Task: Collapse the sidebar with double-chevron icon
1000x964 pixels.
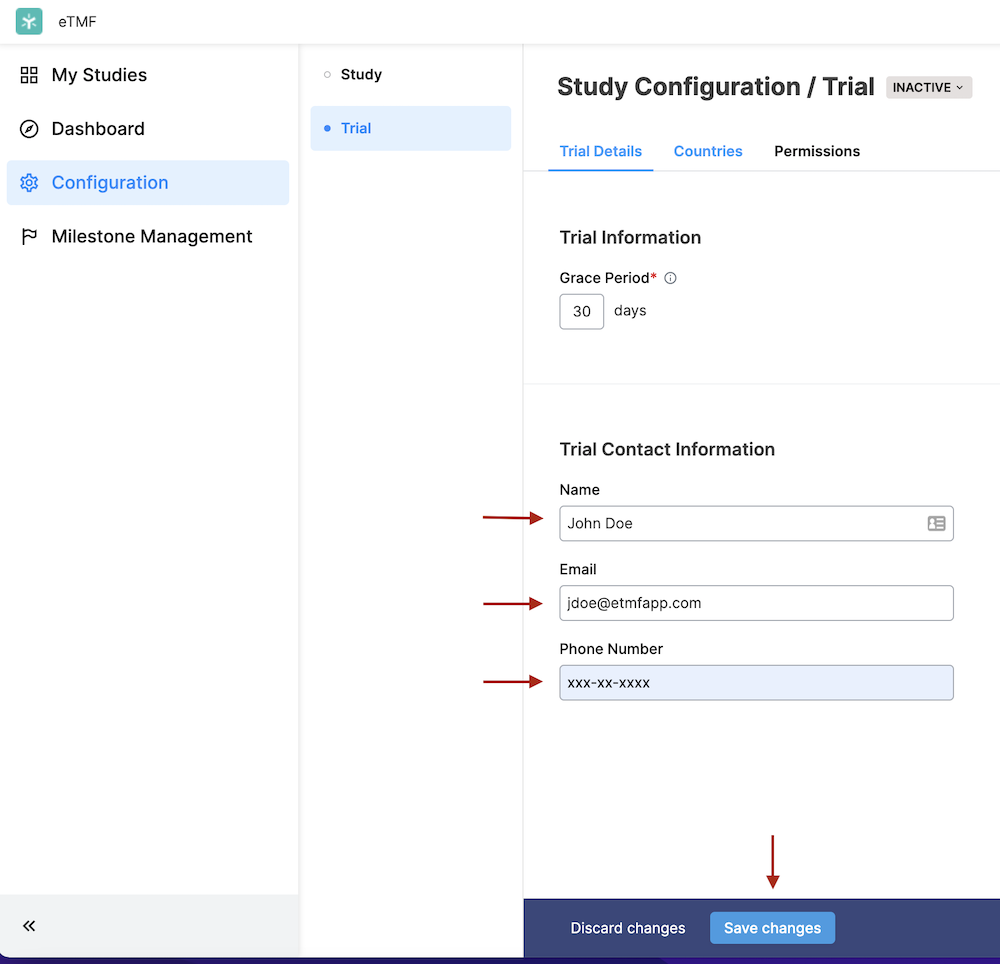Action: (x=29, y=926)
